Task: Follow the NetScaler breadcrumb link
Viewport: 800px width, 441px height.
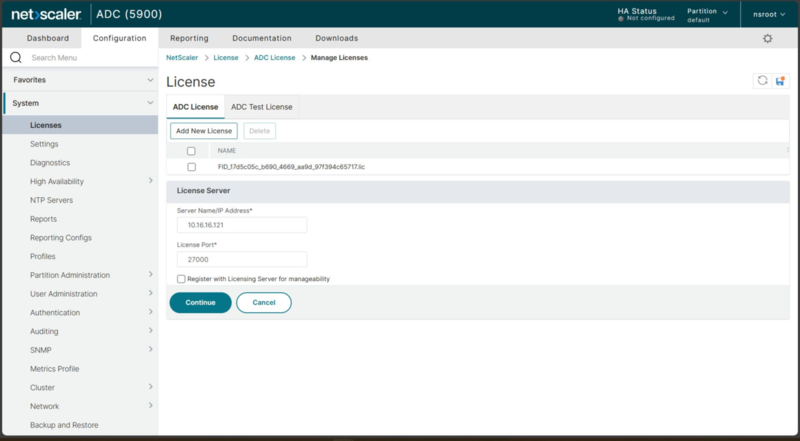Action: click(x=182, y=58)
